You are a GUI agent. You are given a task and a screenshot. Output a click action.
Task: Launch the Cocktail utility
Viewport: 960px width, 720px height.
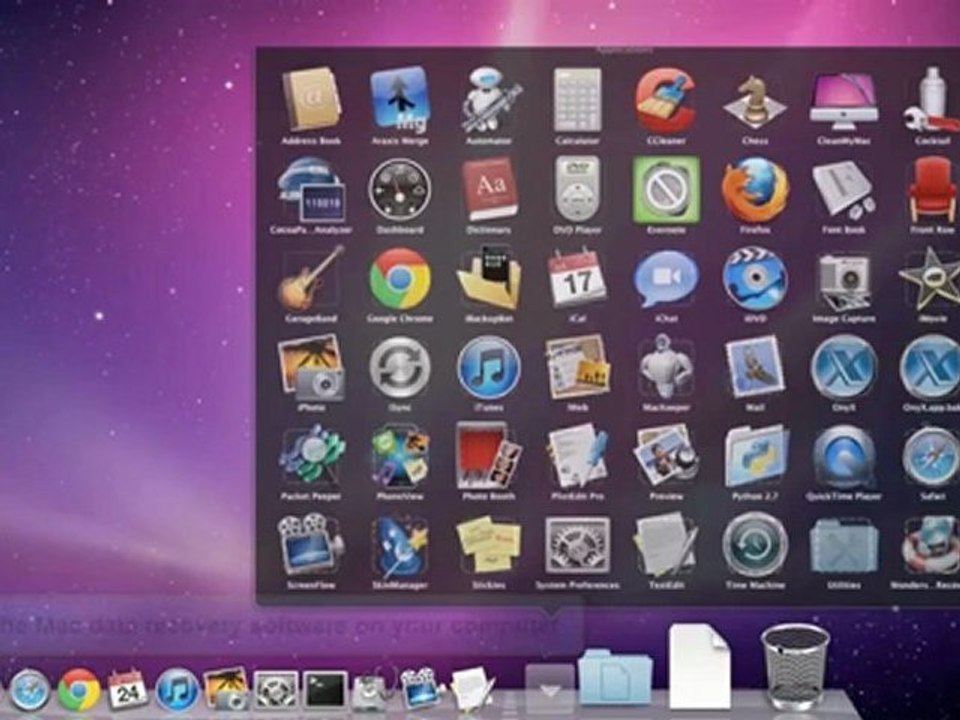932,100
